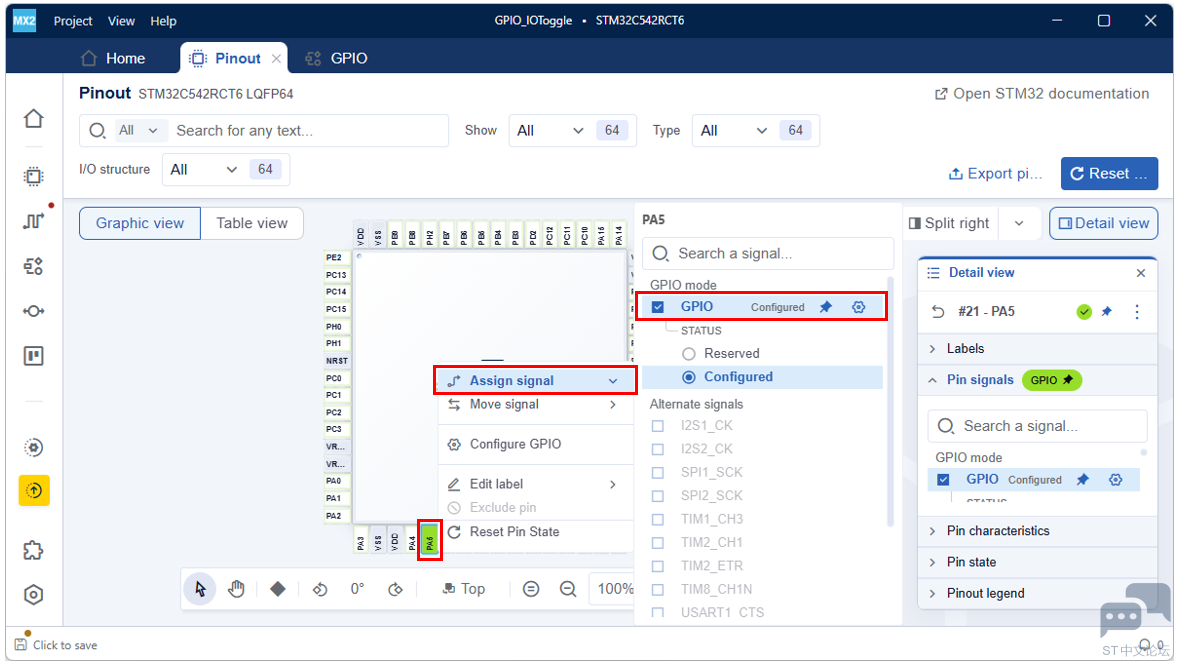Open the home icon in the left sidebar
The image size is (1179, 666).
tap(34, 119)
